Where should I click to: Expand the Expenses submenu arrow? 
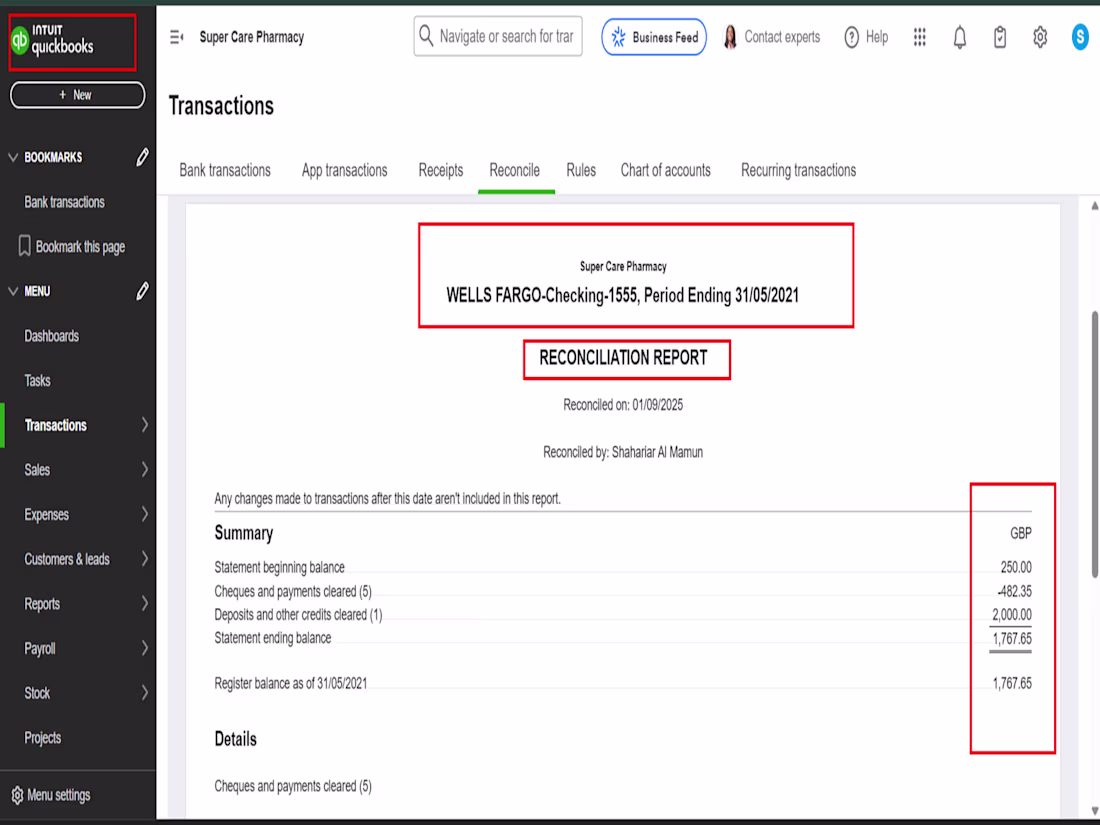145,514
